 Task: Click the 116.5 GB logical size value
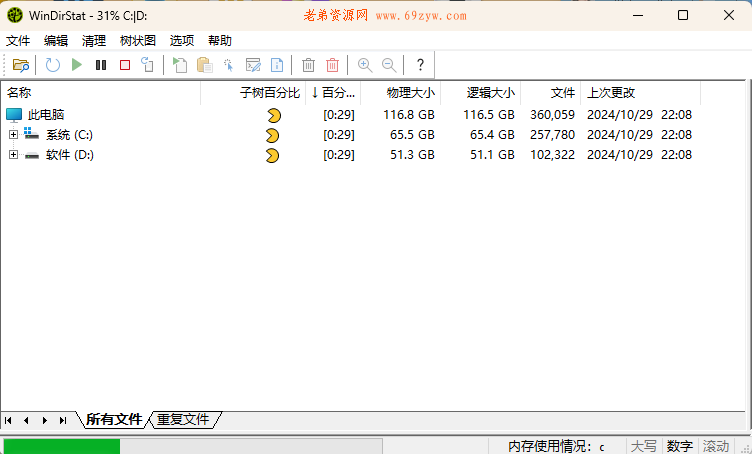(x=489, y=115)
